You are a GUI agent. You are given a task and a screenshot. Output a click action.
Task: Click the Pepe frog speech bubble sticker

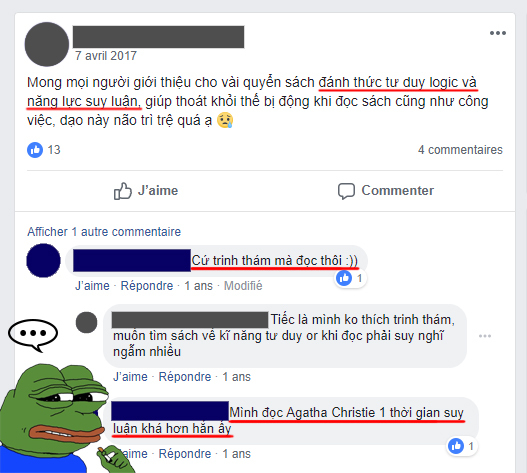pyautogui.click(x=33, y=335)
